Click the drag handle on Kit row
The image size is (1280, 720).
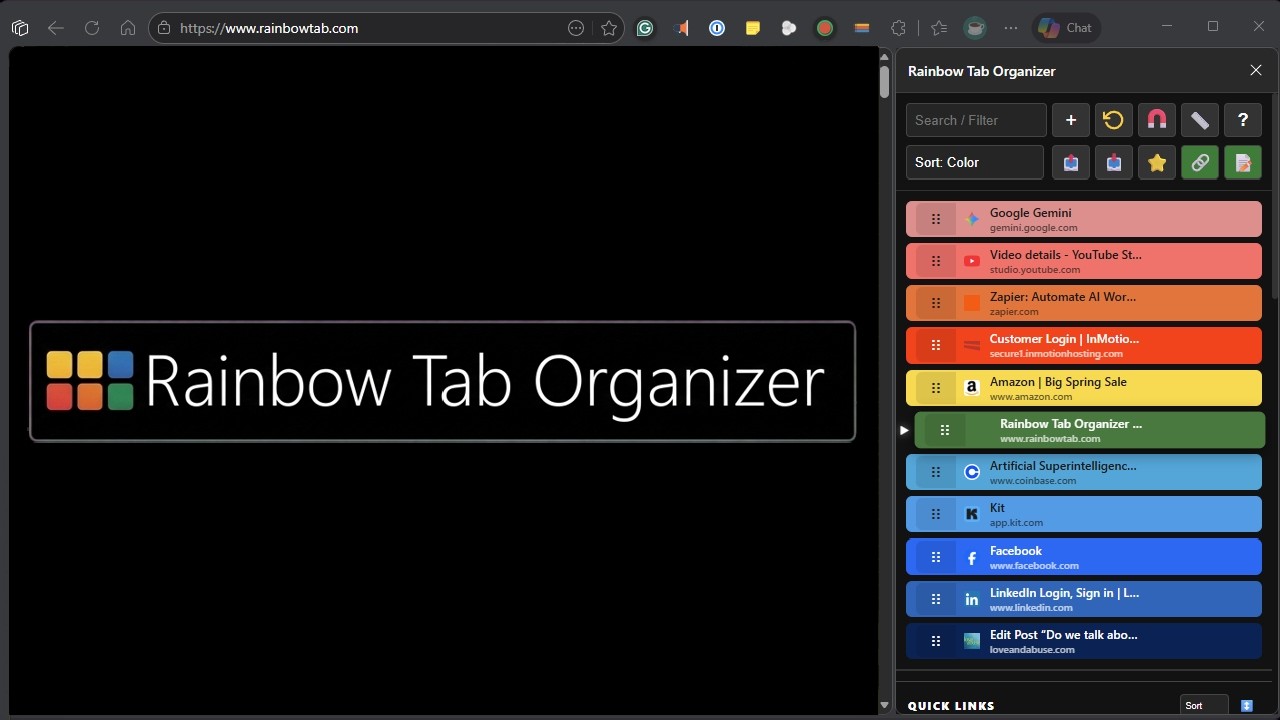[x=936, y=514]
